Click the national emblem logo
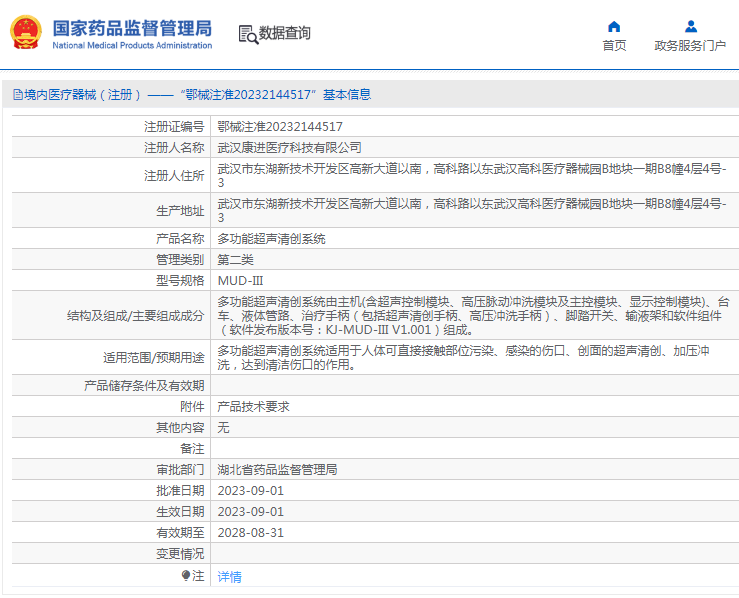 pos(26,33)
